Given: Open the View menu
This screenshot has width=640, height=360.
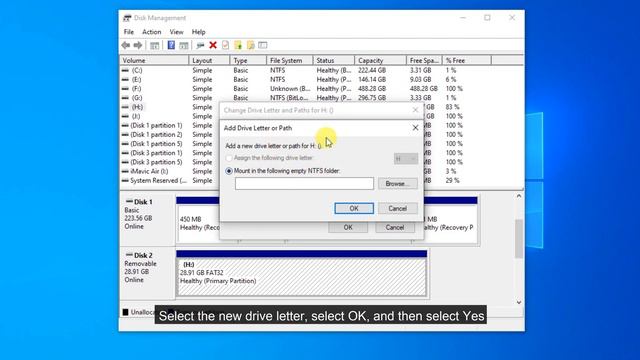Looking at the screenshot, I should tap(176, 32).
